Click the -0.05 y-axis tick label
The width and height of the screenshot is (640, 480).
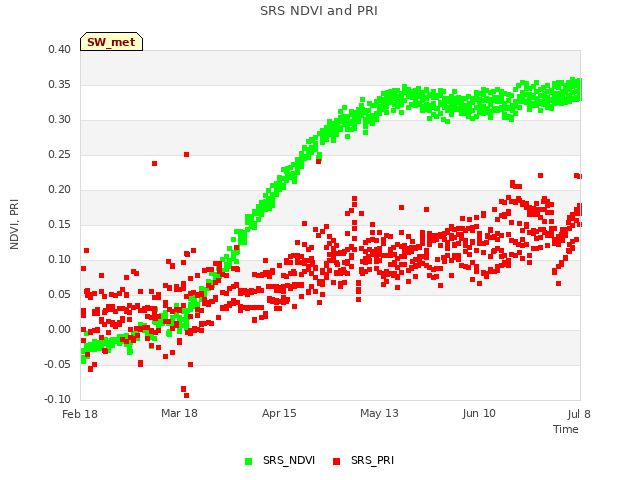(x=58, y=364)
